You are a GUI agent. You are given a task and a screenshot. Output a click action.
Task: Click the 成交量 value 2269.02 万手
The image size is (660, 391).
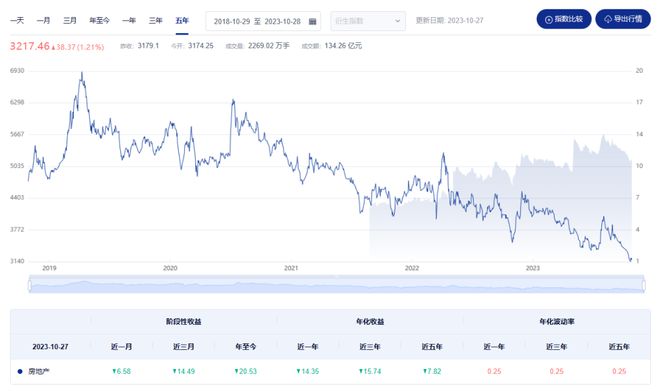pyautogui.click(x=269, y=45)
